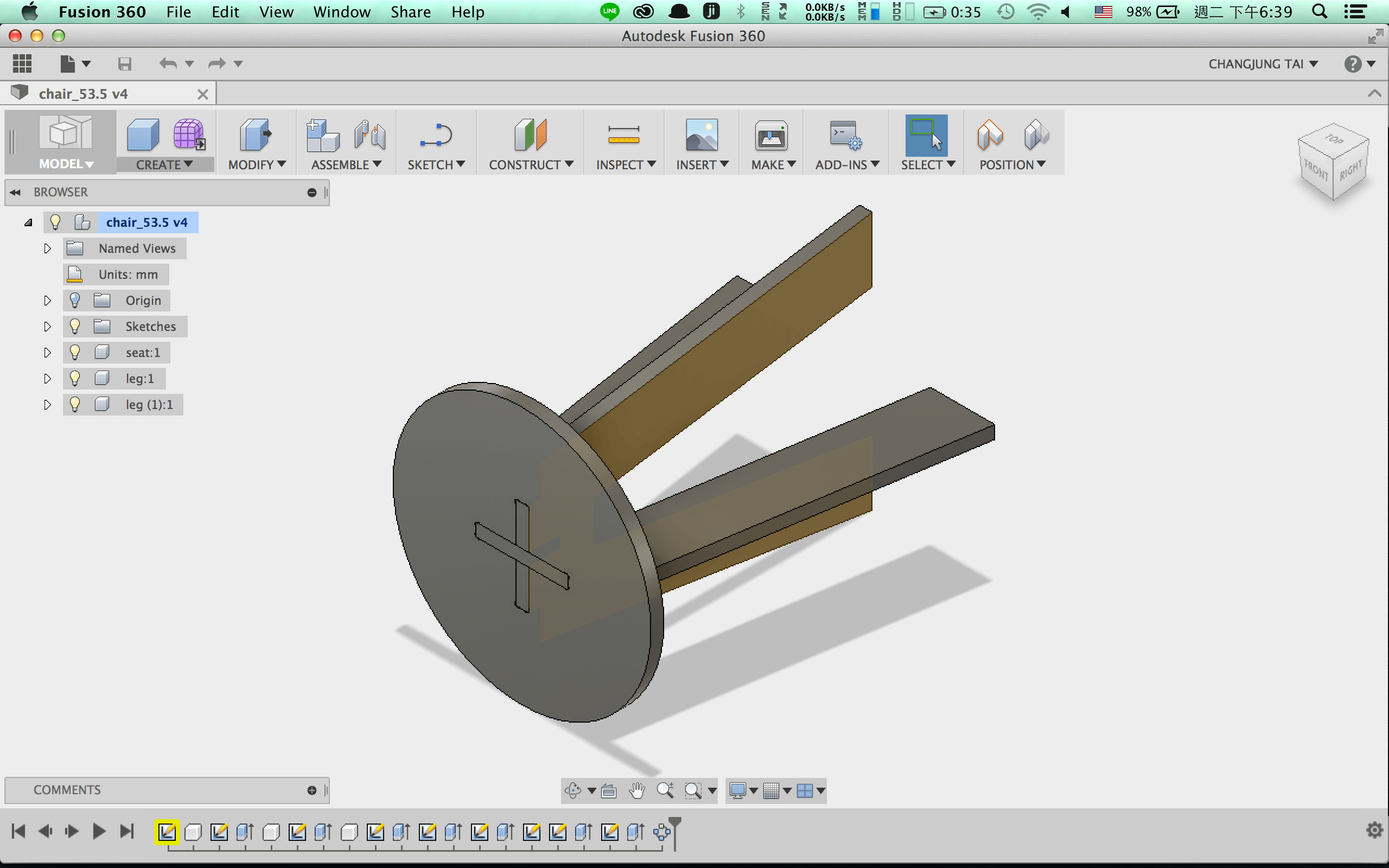Open the View menu

pyautogui.click(x=276, y=11)
